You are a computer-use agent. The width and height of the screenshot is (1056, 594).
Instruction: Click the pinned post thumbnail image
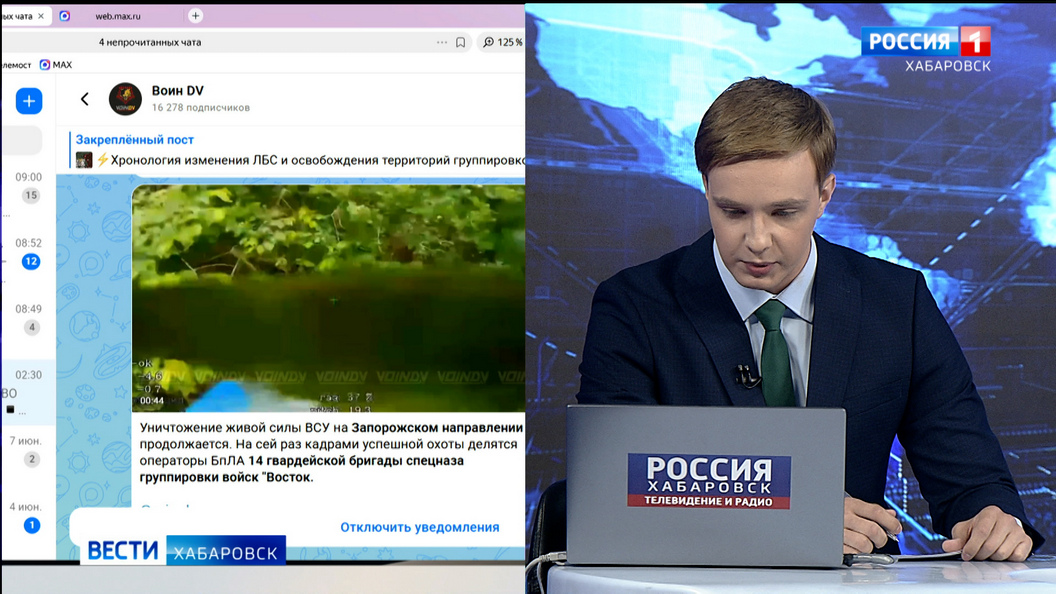[x=84, y=160]
